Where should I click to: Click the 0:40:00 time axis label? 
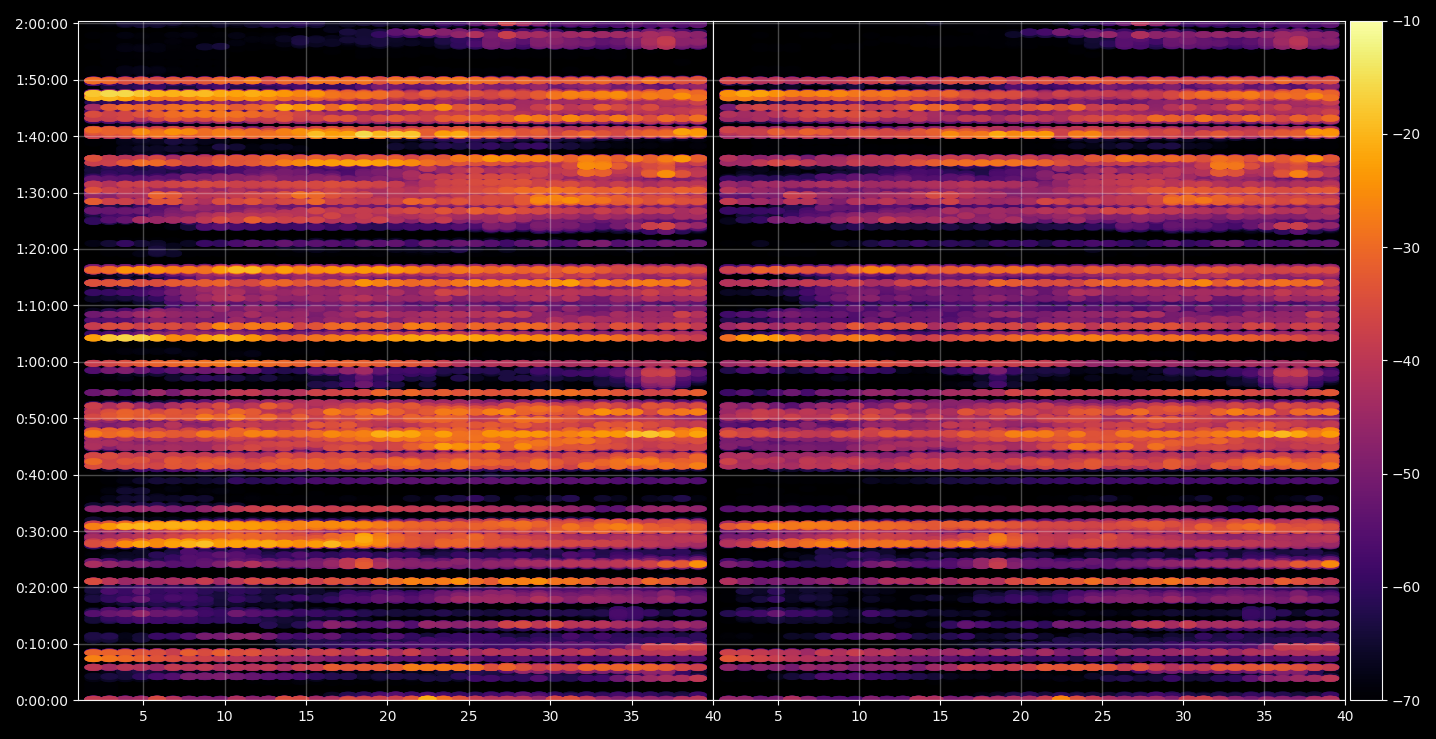[x=42, y=475]
